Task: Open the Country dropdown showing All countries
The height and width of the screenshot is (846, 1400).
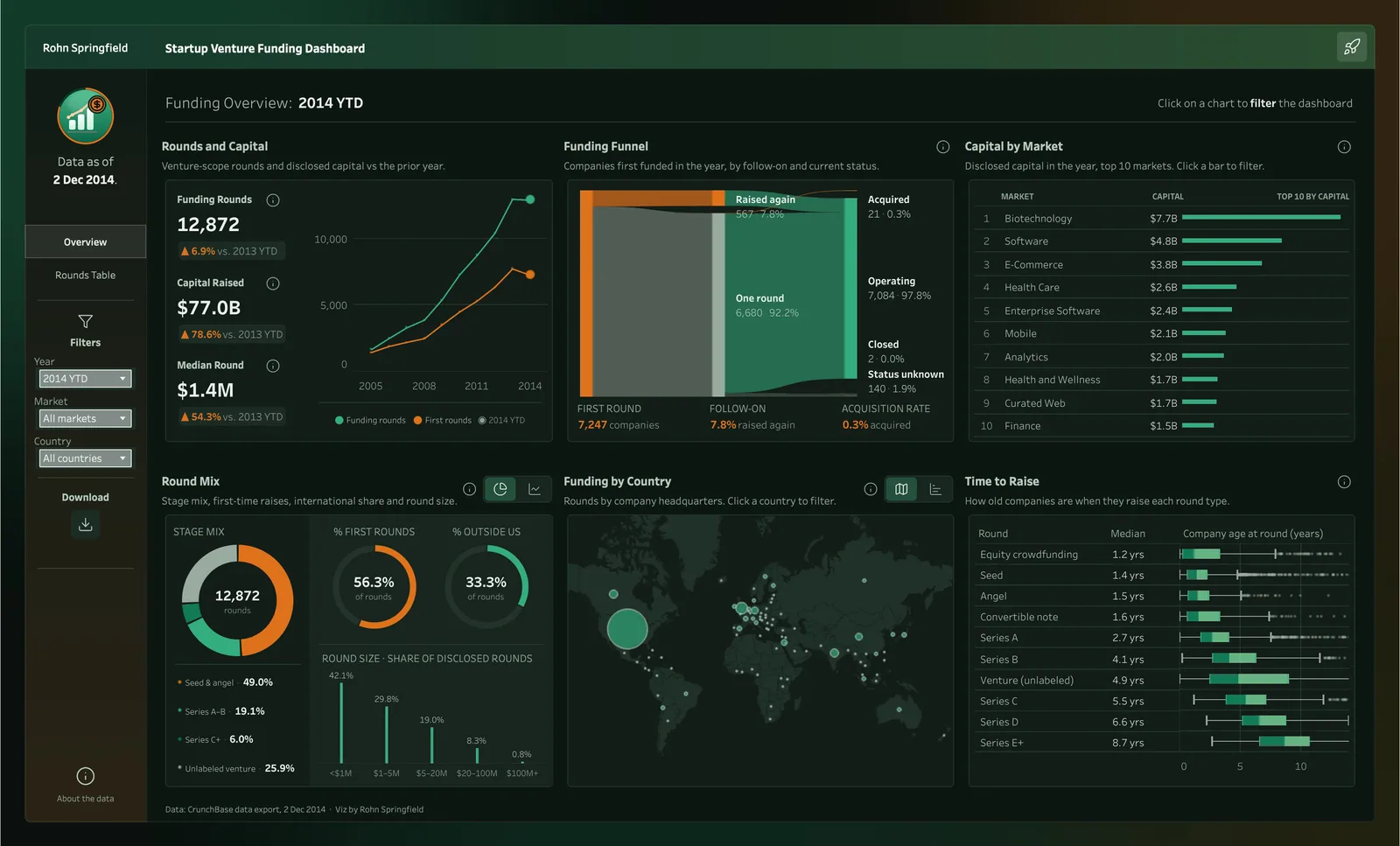Action: [x=85, y=458]
